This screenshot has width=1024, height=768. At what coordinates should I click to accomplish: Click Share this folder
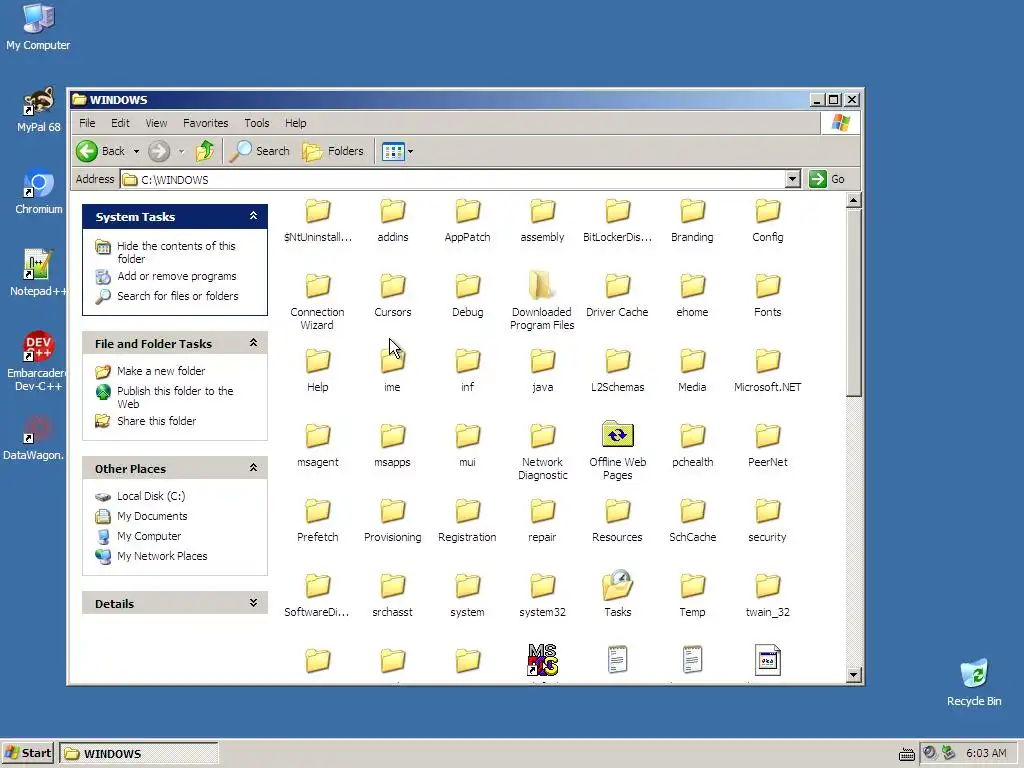(156, 421)
